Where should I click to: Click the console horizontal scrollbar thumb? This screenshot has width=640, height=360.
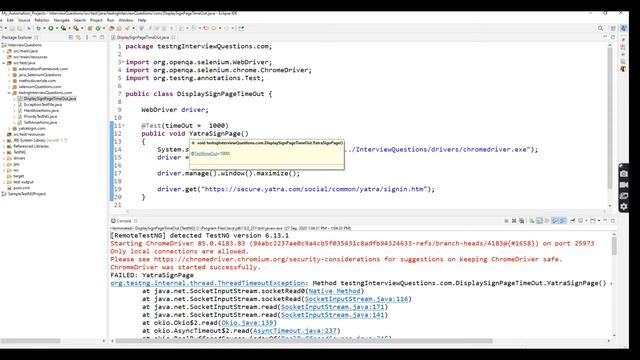[304, 341]
